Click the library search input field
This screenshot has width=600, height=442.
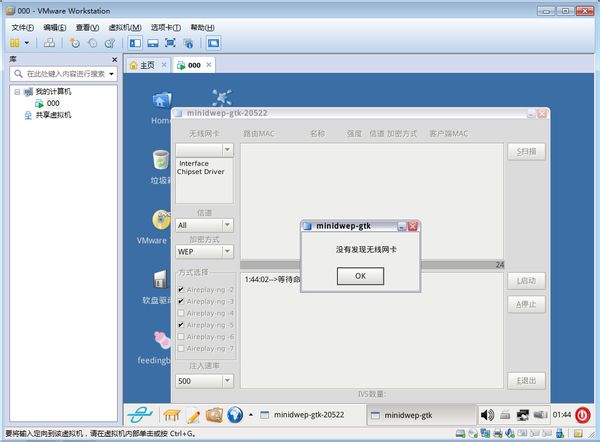point(63,73)
